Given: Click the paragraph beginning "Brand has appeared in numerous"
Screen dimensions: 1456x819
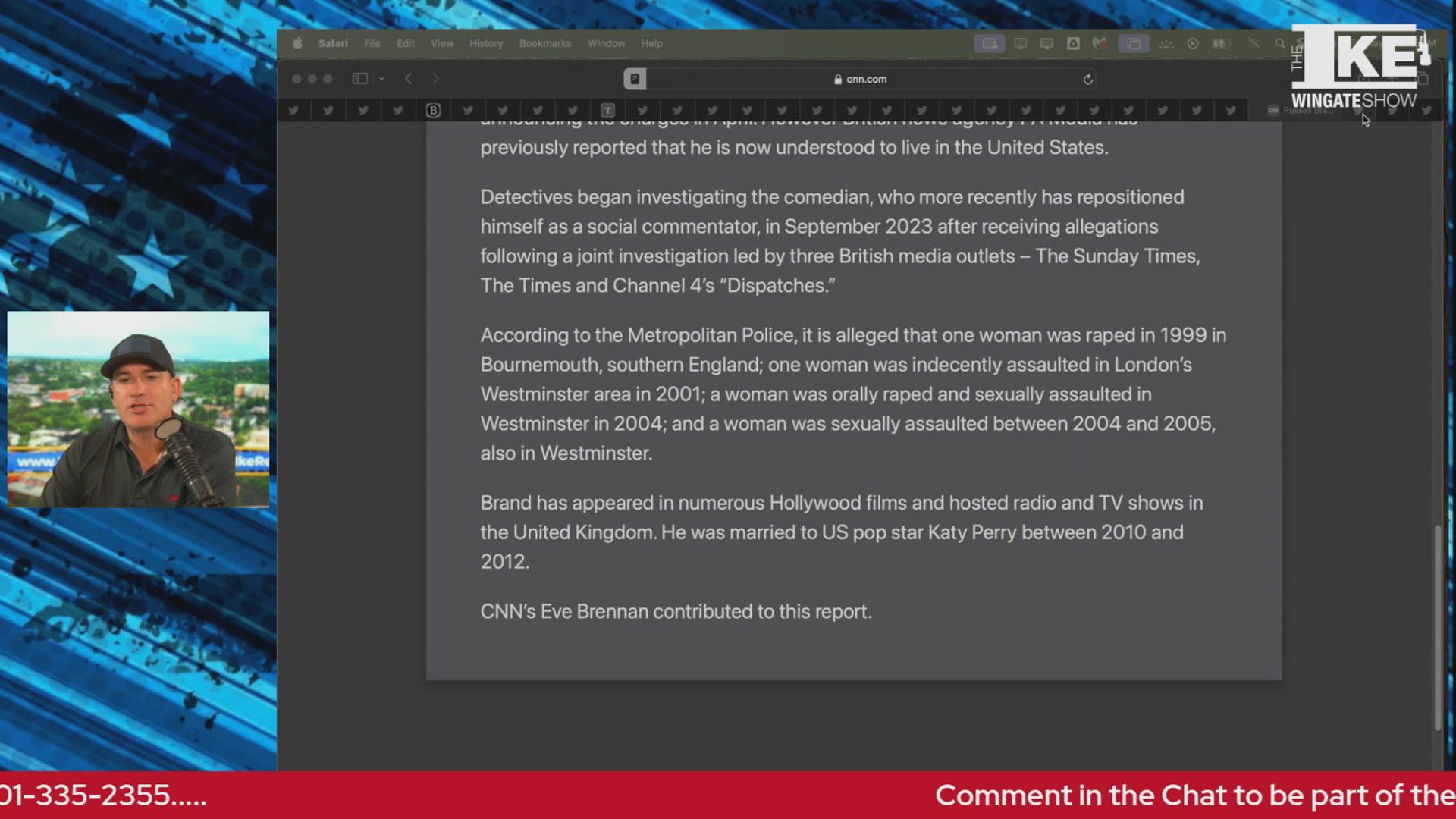Looking at the screenshot, I should (842, 532).
